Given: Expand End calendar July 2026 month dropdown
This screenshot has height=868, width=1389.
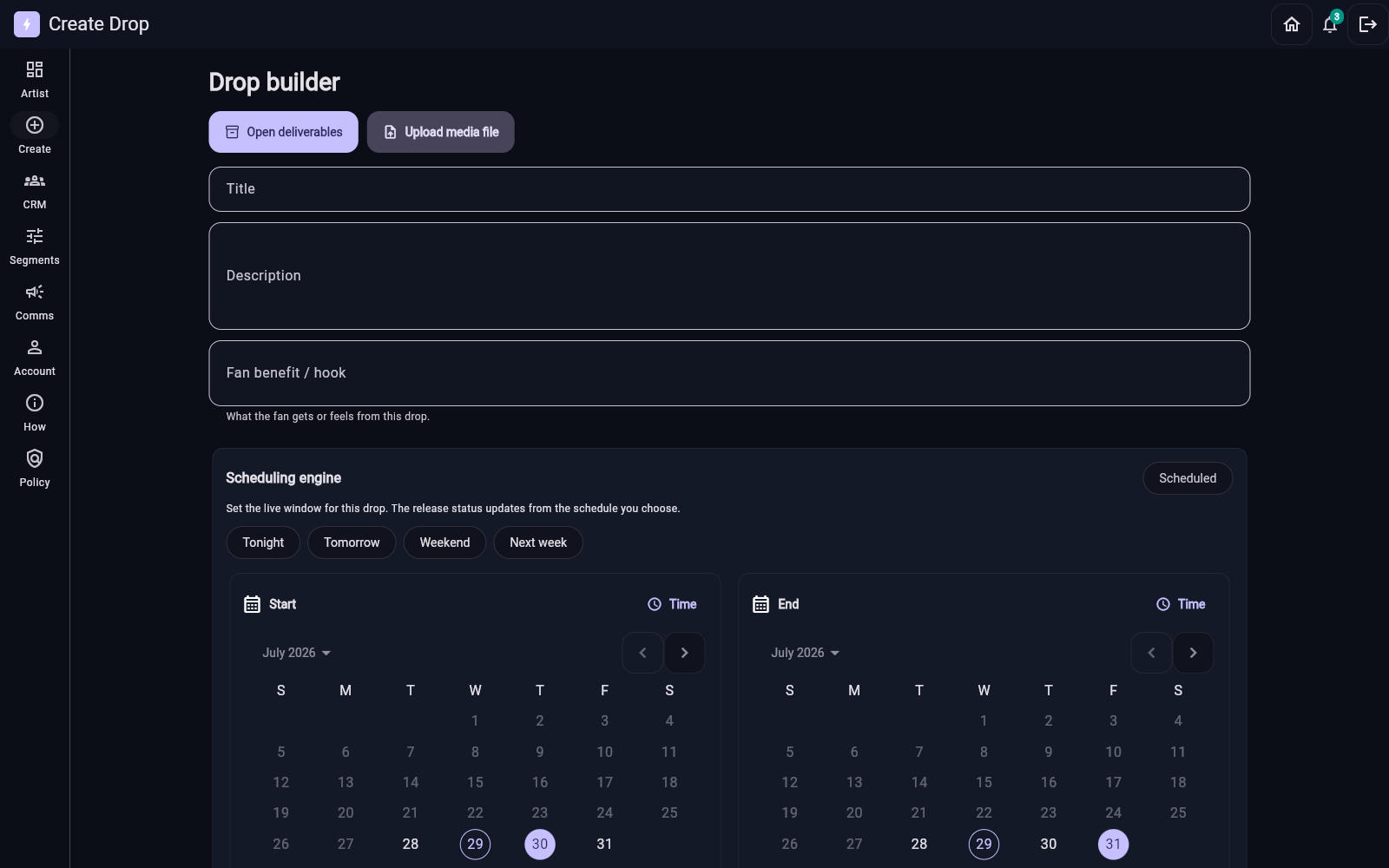Looking at the screenshot, I should coord(806,653).
